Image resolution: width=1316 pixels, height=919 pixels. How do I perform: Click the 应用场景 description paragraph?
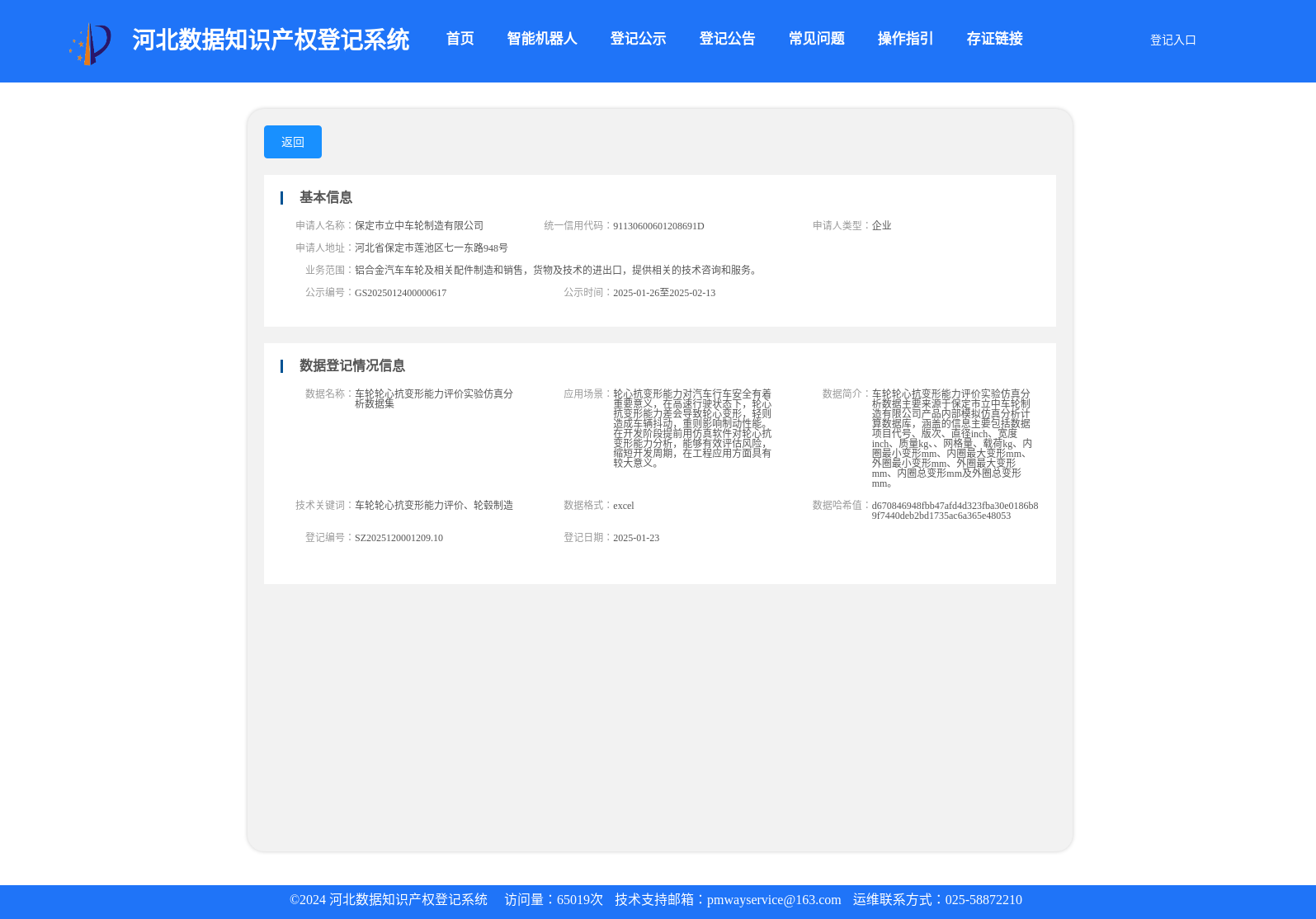point(692,428)
